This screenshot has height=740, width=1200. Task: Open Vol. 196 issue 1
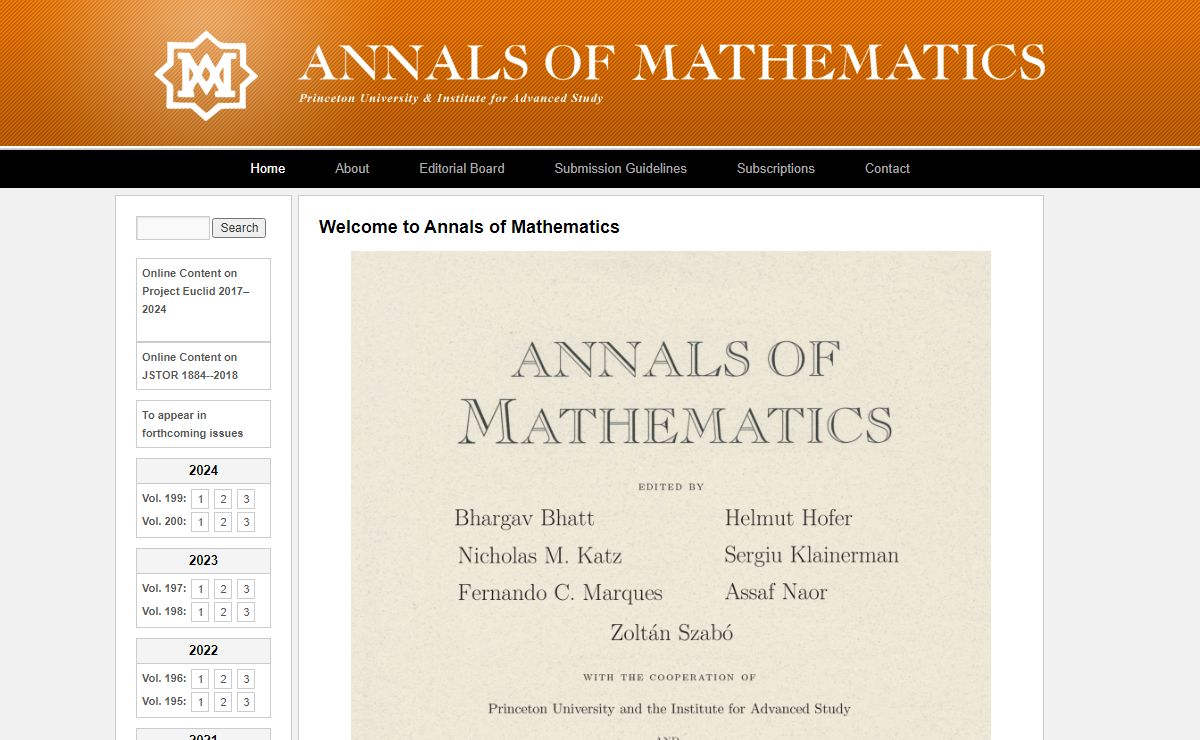coord(200,679)
